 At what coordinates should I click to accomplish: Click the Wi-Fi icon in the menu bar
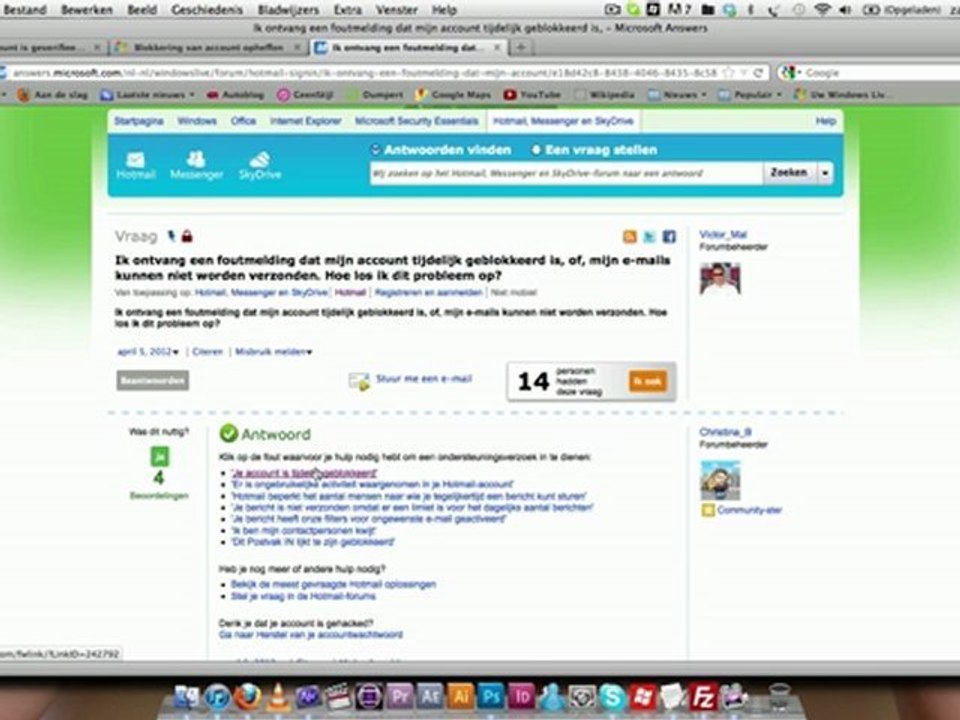pos(822,9)
